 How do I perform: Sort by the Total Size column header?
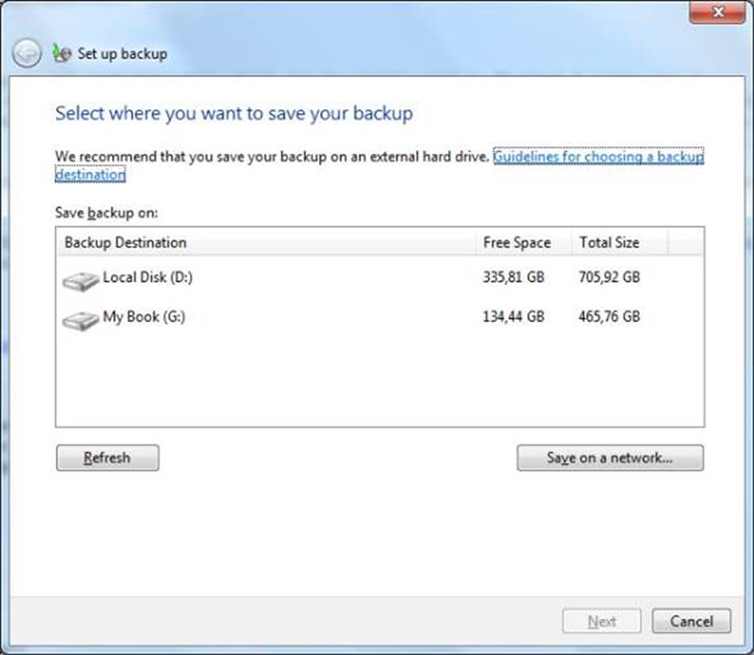click(609, 242)
